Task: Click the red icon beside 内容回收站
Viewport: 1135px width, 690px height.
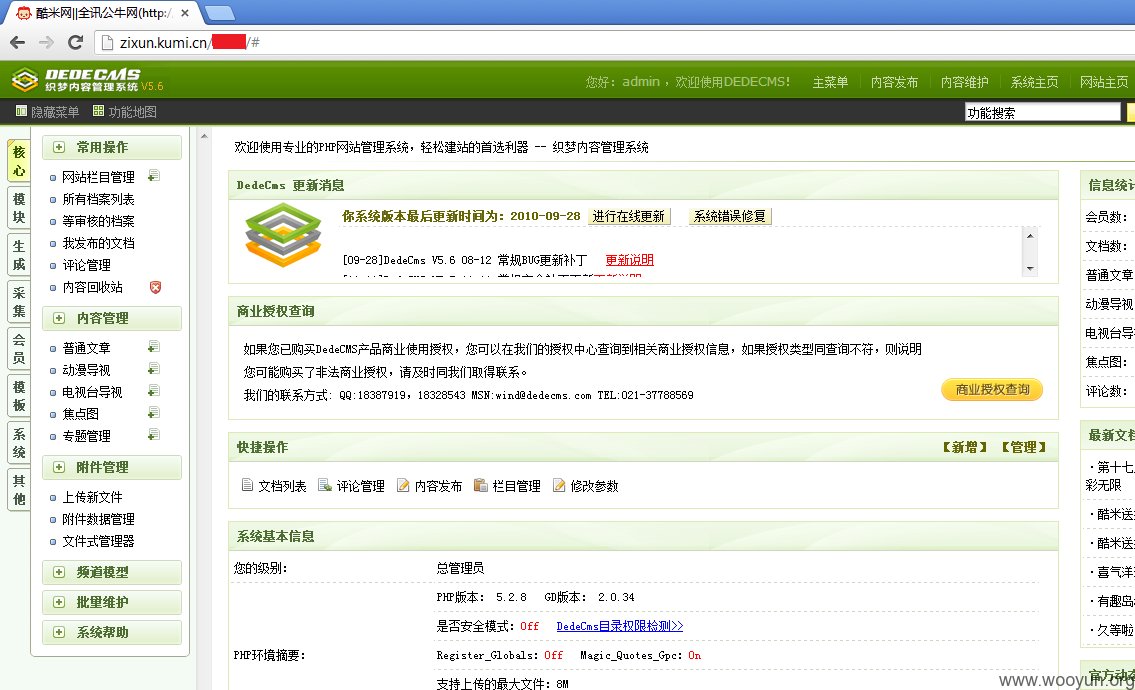Action: pos(155,287)
